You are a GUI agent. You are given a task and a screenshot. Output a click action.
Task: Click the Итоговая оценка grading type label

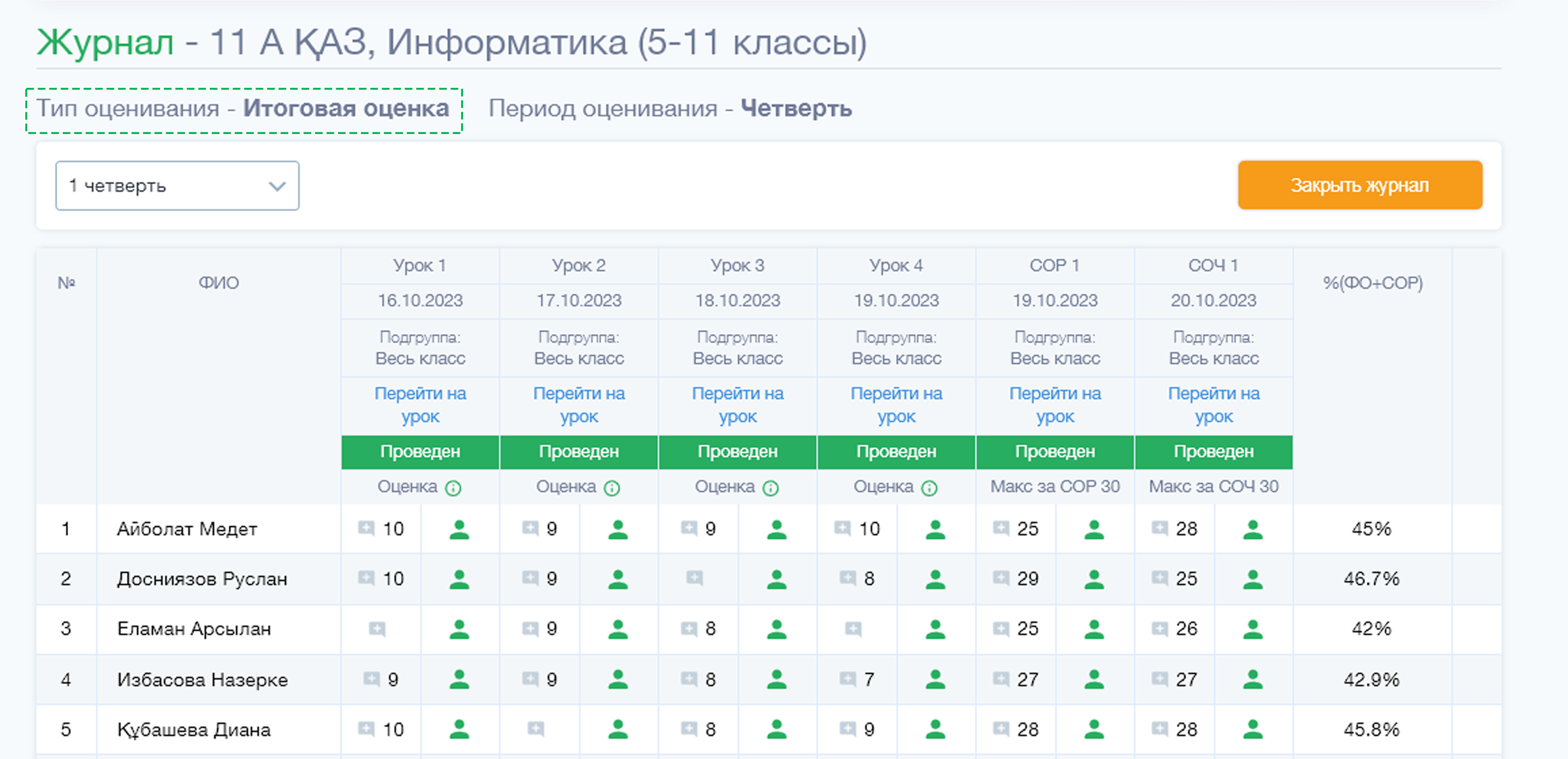[346, 109]
